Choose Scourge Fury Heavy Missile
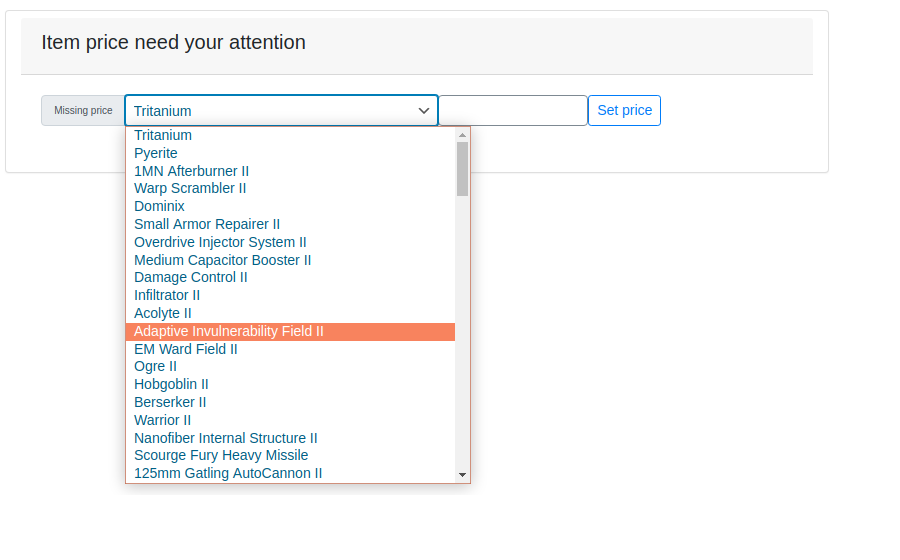The width and height of the screenshot is (900, 560). [x=290, y=455]
